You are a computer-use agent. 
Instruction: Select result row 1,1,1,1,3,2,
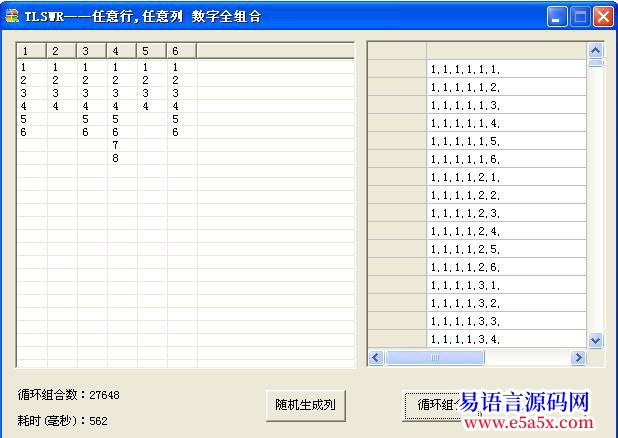(506, 303)
